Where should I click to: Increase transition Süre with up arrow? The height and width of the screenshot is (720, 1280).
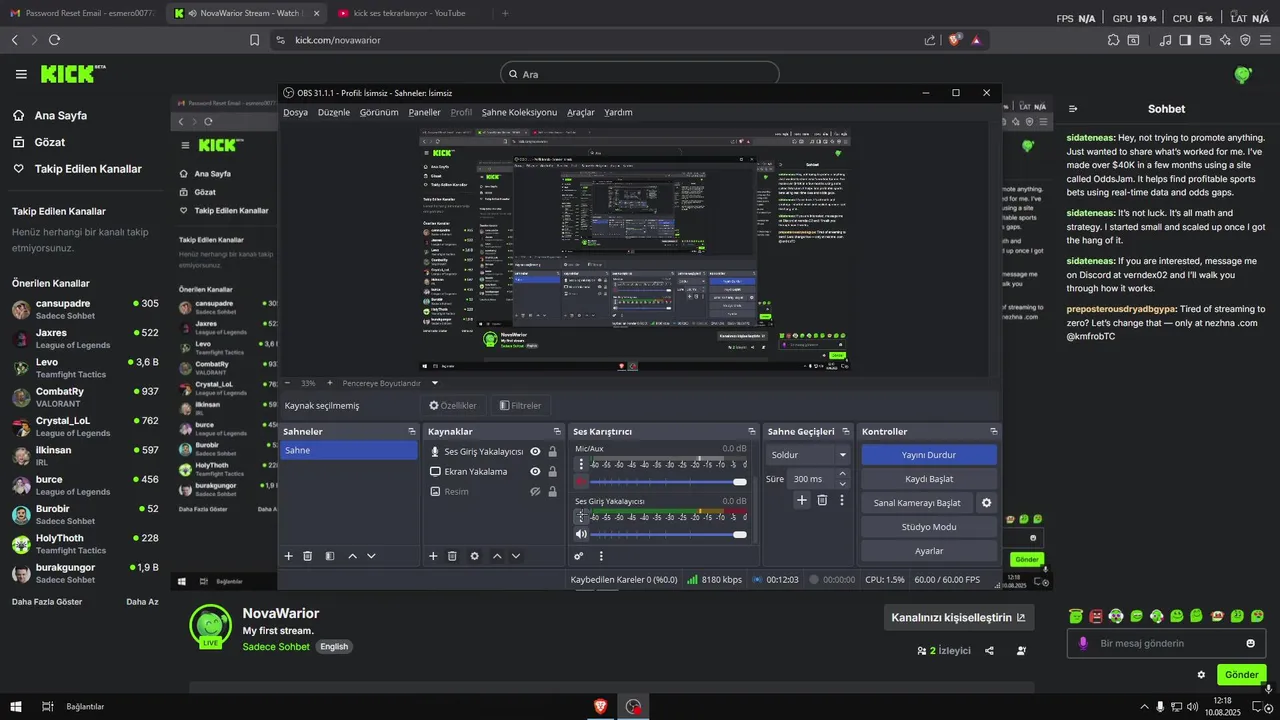click(x=842, y=474)
